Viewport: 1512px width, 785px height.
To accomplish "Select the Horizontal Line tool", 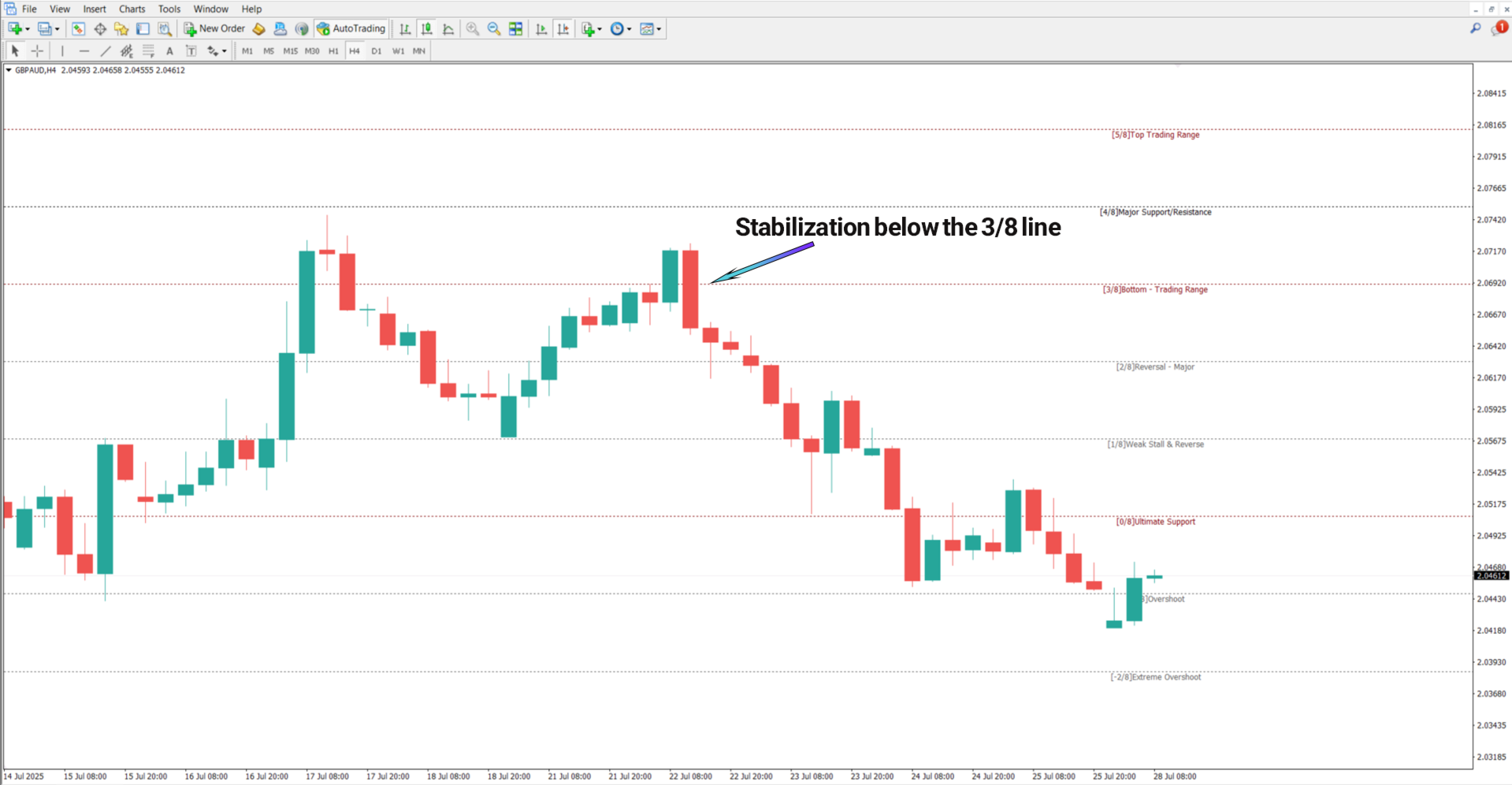I will coord(84,50).
